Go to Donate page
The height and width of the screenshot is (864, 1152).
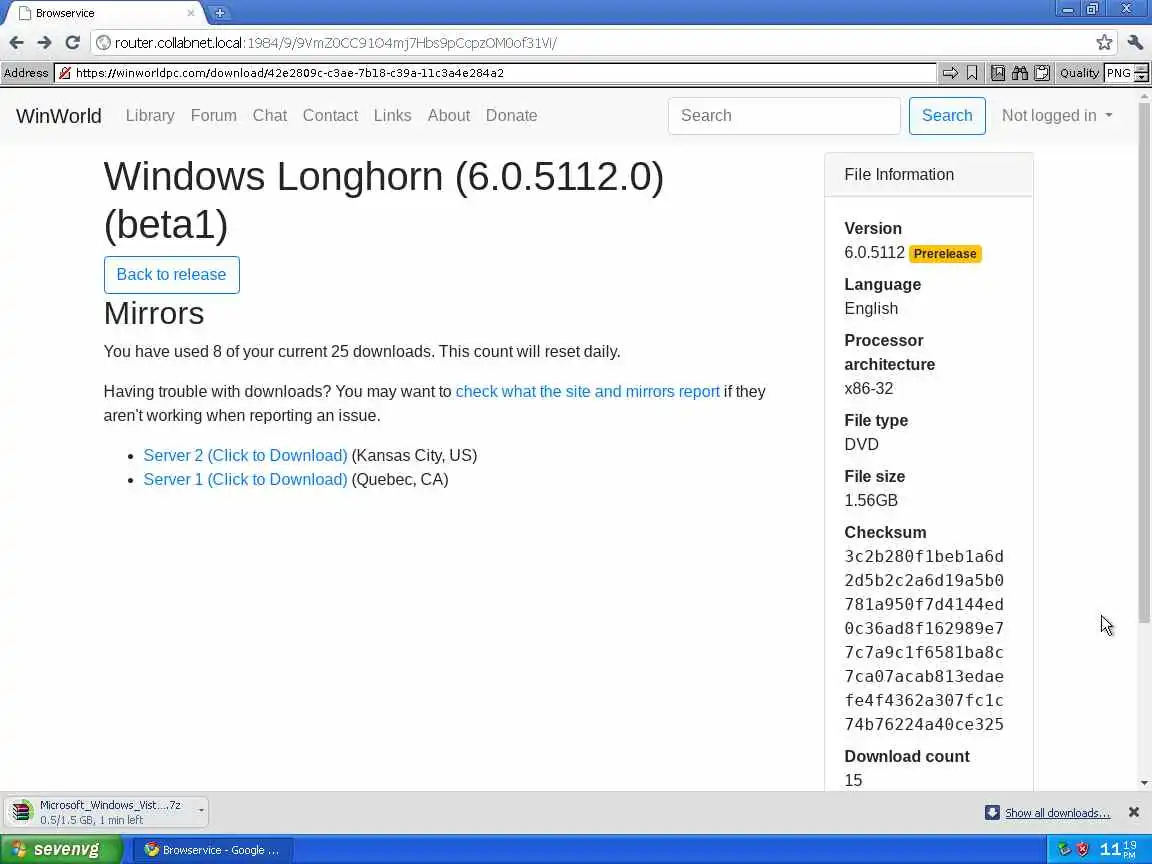pyautogui.click(x=511, y=115)
